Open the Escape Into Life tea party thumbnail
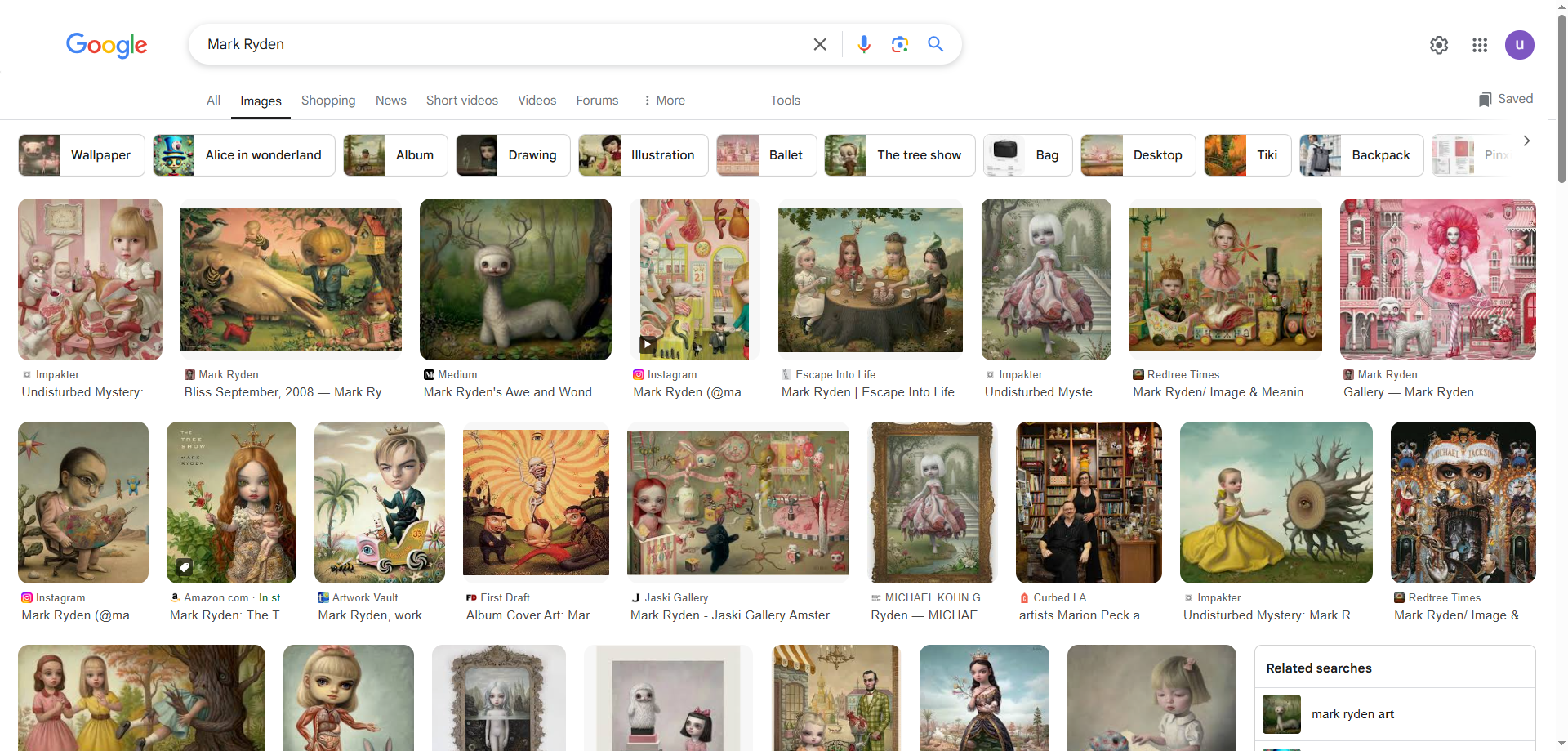This screenshot has height=751, width=1568. (x=871, y=279)
